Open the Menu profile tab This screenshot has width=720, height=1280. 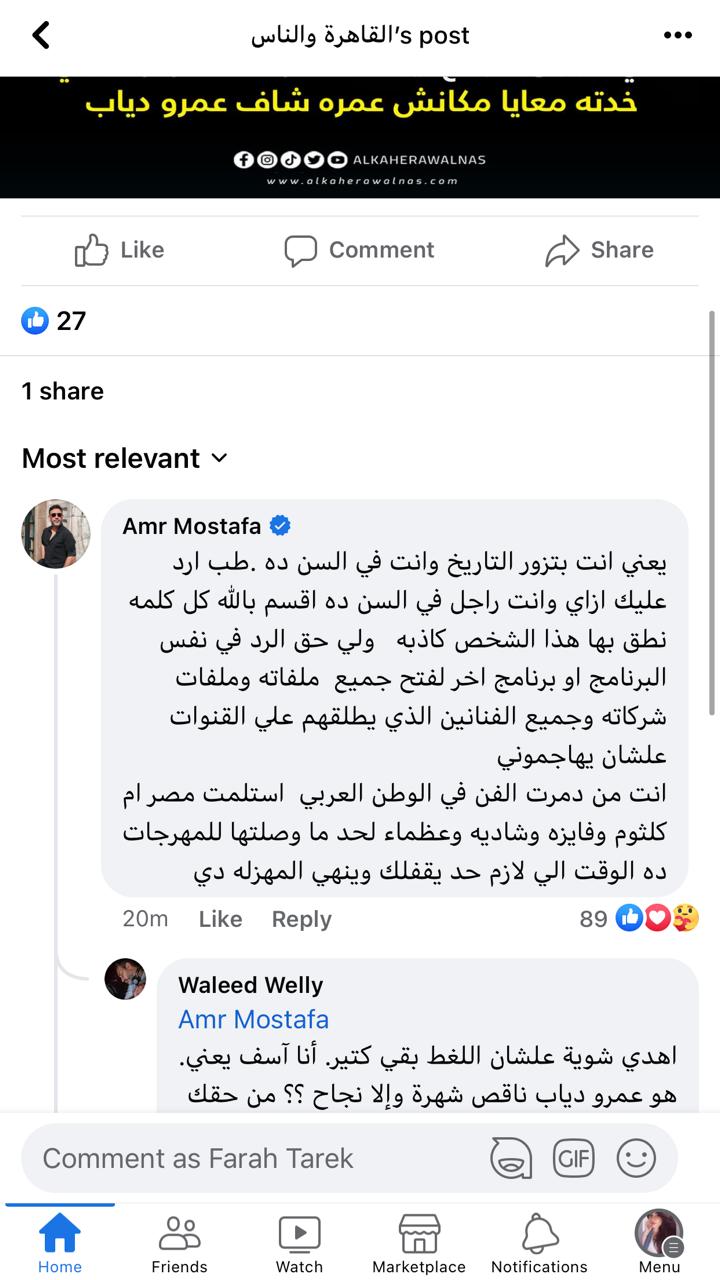[x=659, y=1243]
